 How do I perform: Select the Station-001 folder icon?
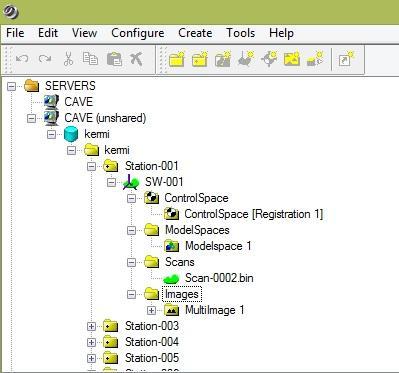[x=111, y=166]
